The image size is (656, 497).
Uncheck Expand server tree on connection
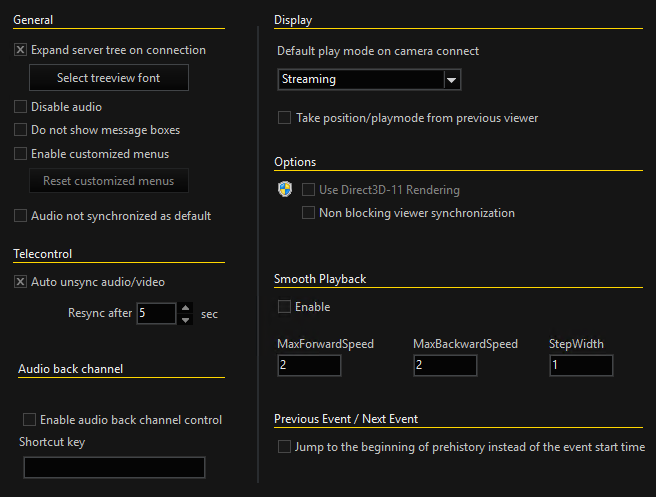[x=20, y=50]
